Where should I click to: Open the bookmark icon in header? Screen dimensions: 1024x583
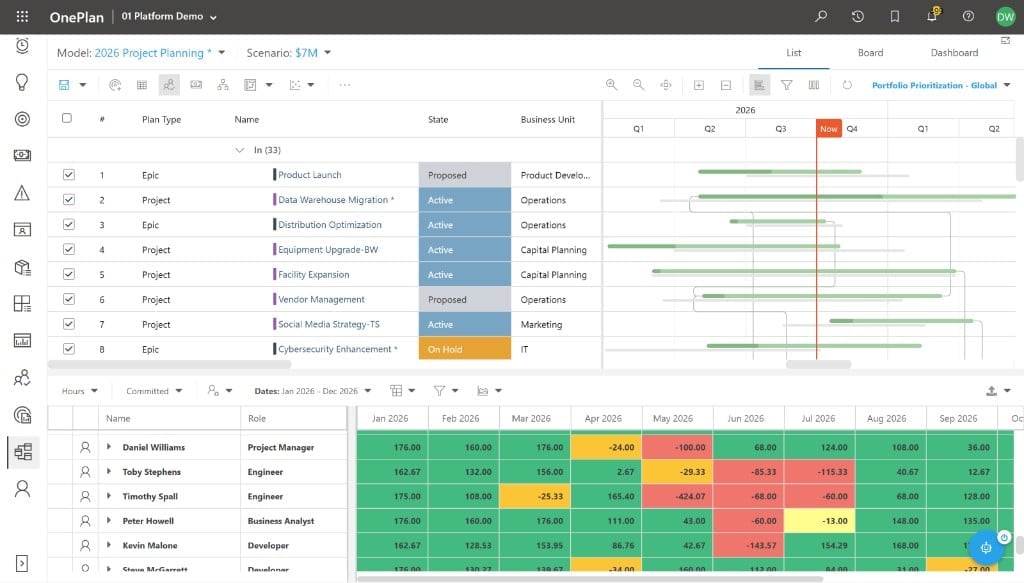(895, 16)
